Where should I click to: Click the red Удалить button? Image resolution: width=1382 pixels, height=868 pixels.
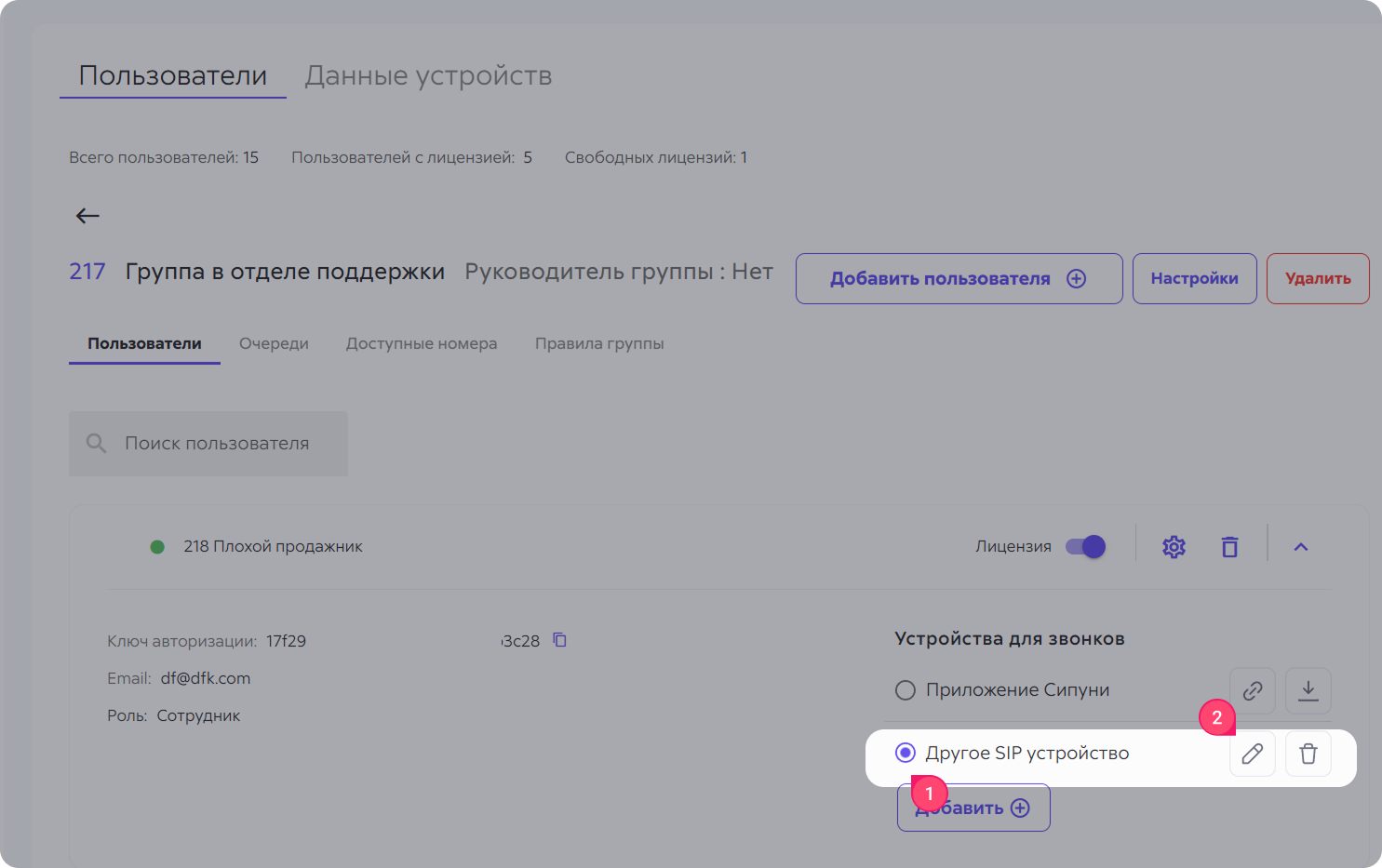1318,278
